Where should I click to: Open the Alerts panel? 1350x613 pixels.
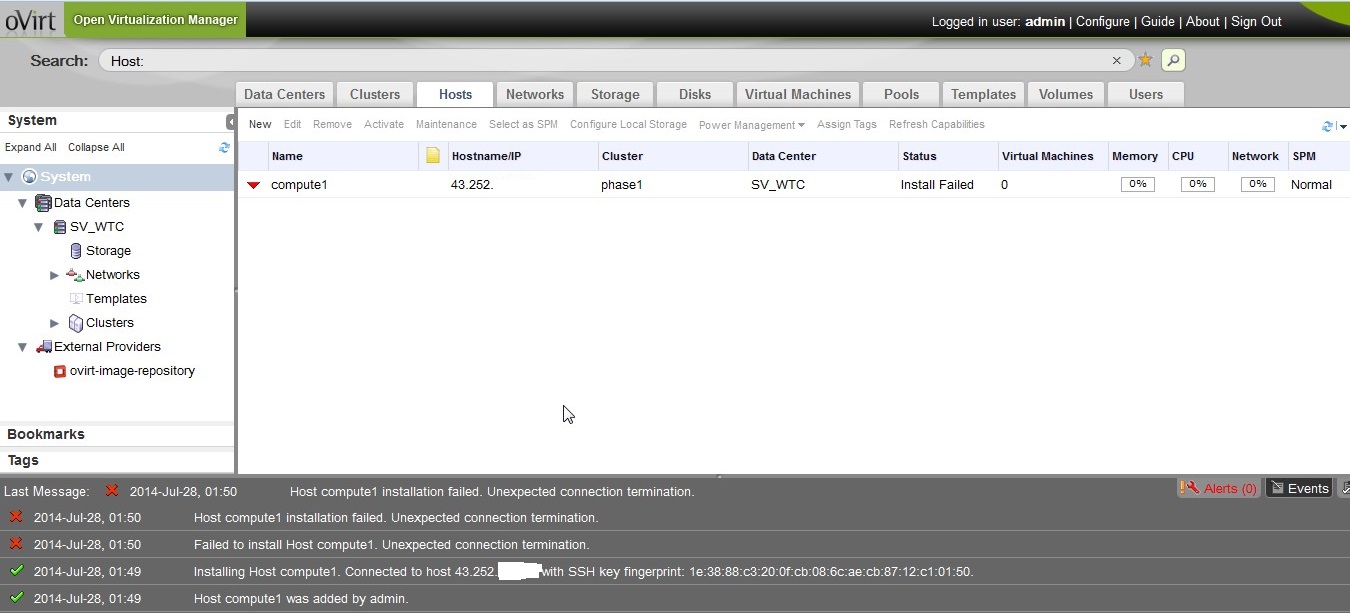[1220, 488]
